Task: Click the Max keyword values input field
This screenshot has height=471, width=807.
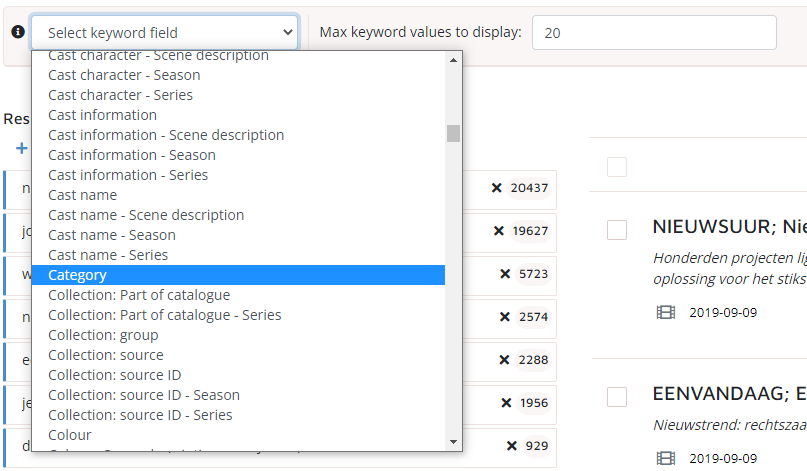Action: pyautogui.click(x=654, y=32)
